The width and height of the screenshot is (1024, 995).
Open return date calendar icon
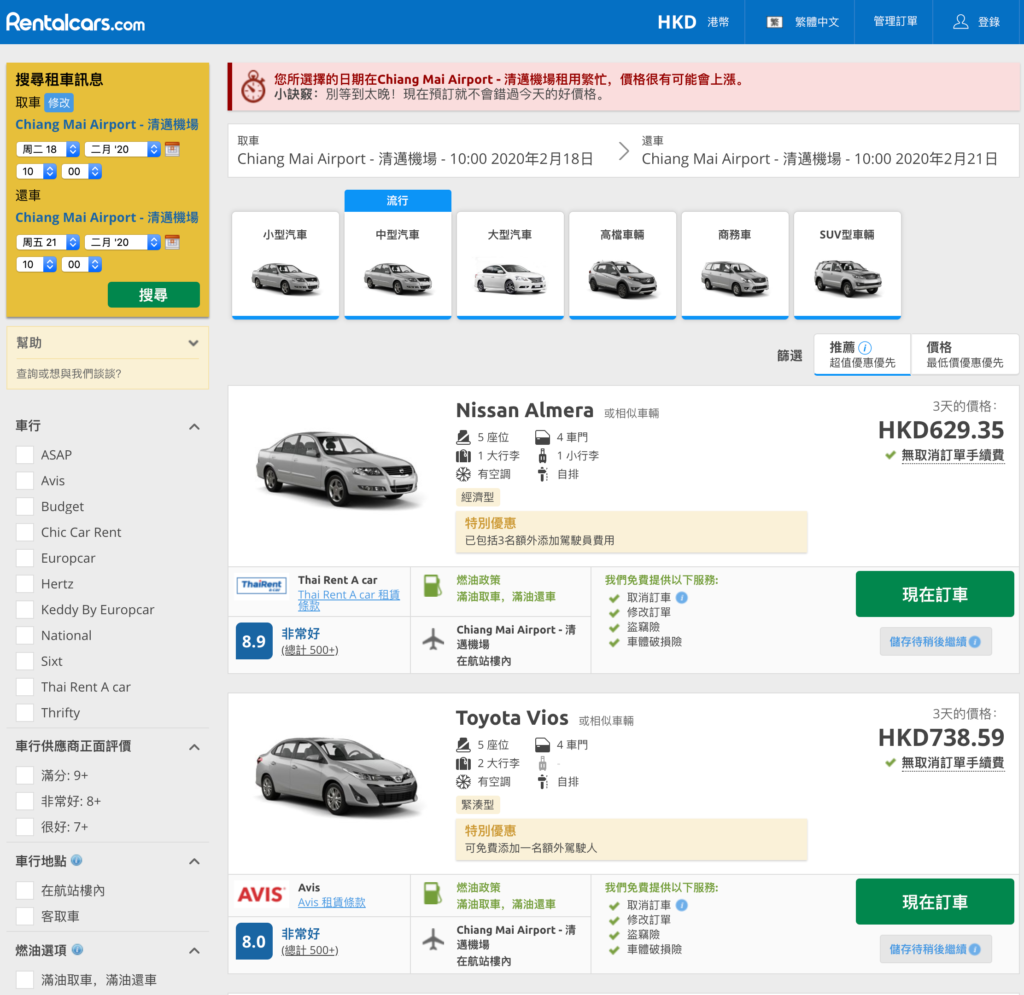[x=172, y=242]
